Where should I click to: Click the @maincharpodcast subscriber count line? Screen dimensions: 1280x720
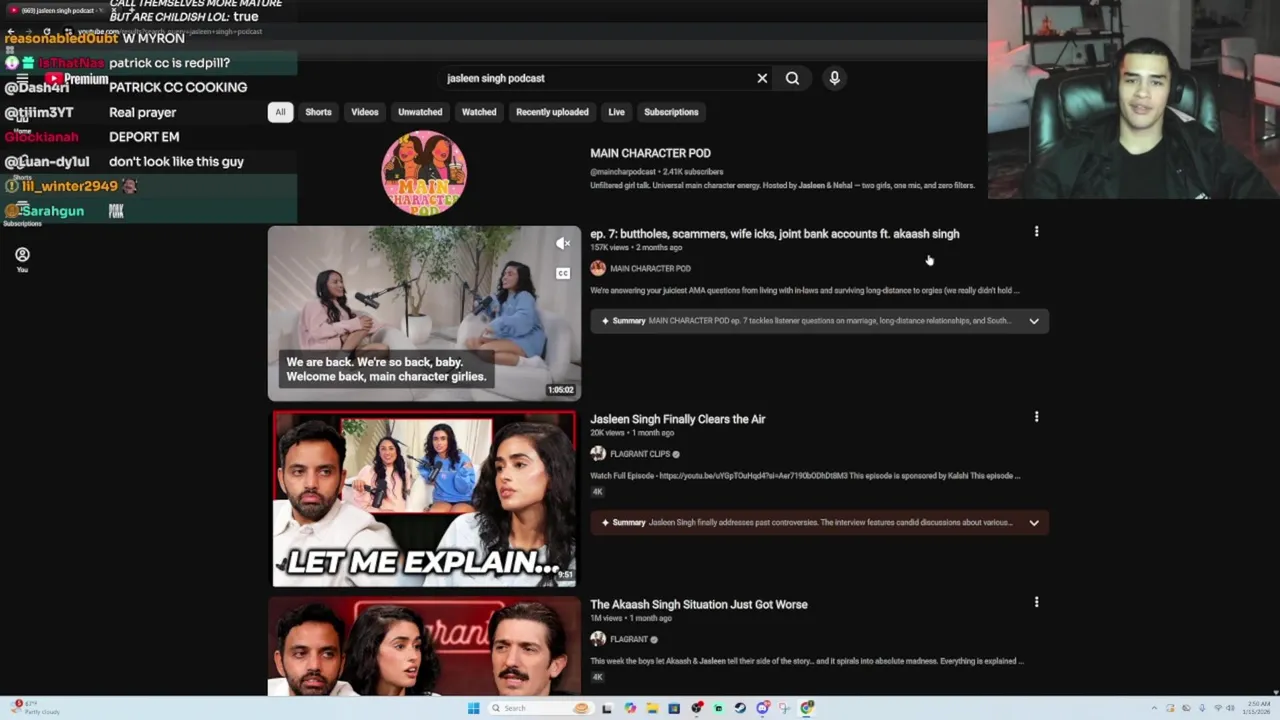(x=656, y=172)
